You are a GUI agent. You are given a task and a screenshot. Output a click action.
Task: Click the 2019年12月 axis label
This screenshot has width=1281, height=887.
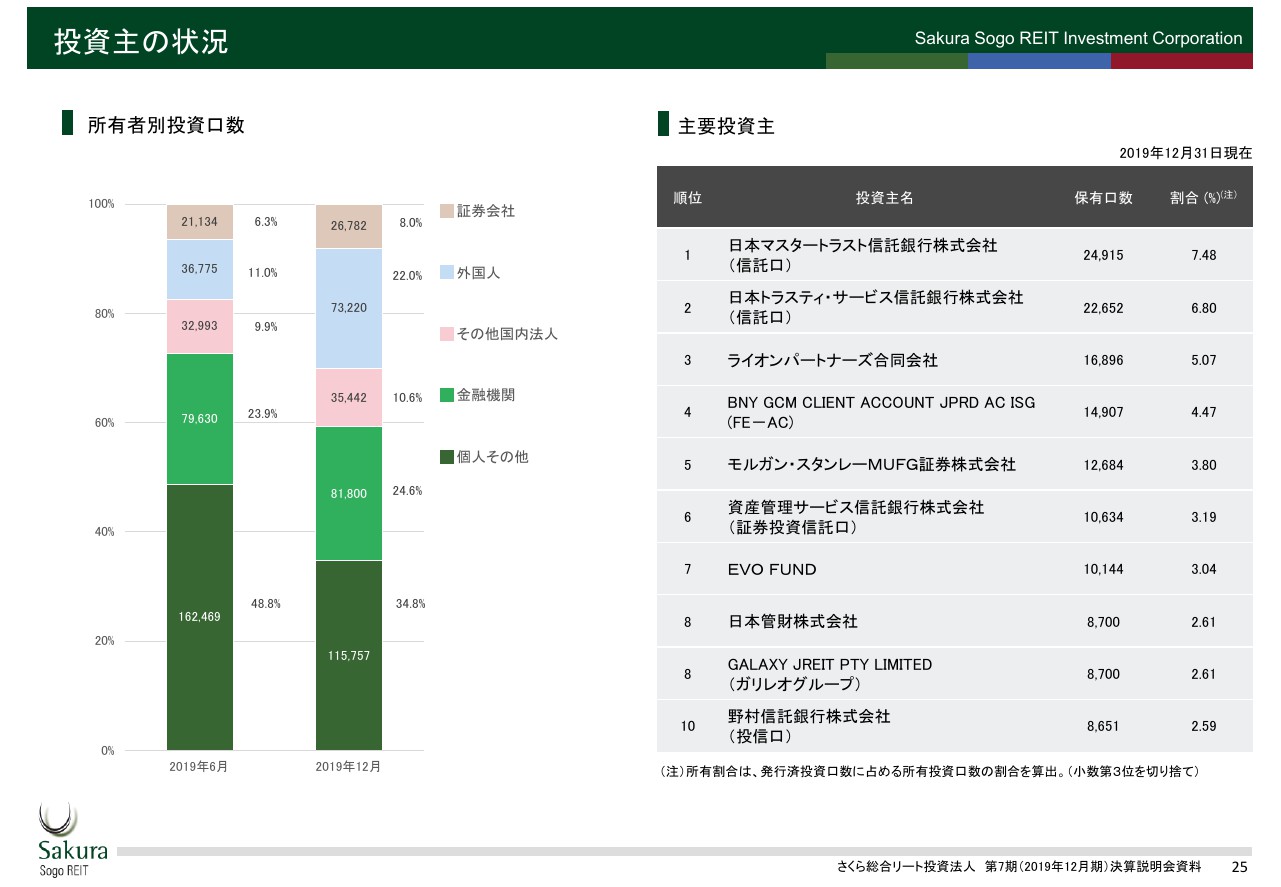coord(347,766)
